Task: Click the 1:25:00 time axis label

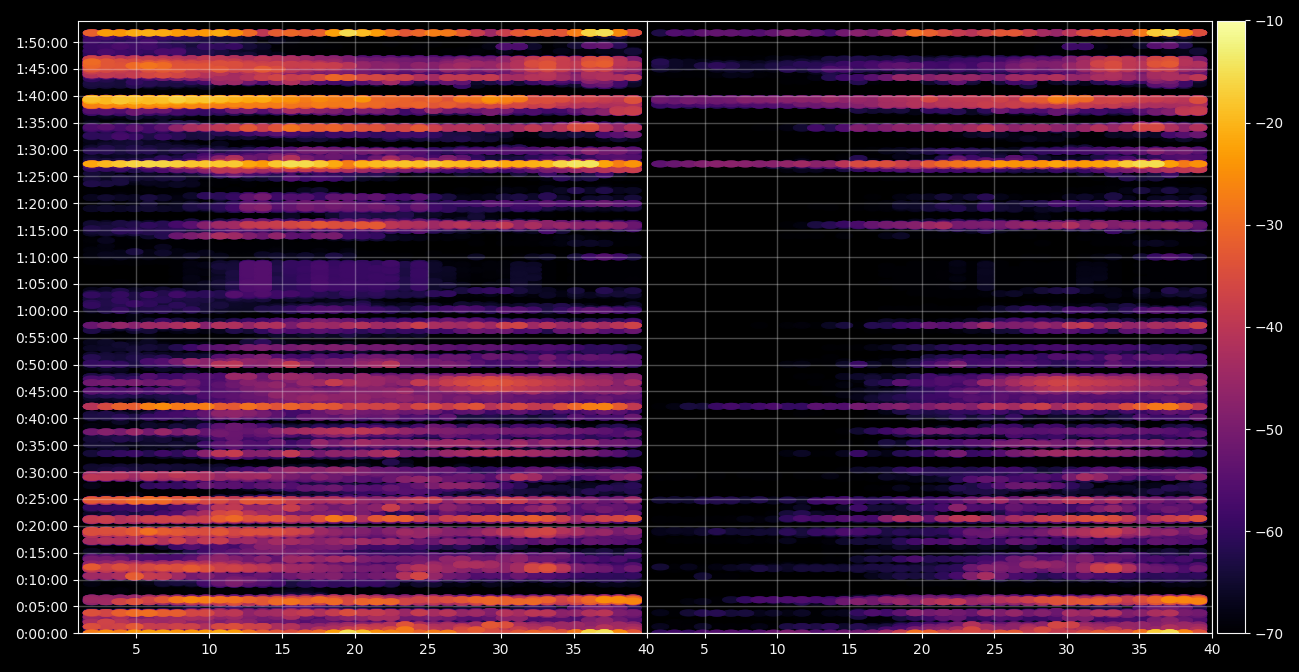Action: (x=41, y=177)
